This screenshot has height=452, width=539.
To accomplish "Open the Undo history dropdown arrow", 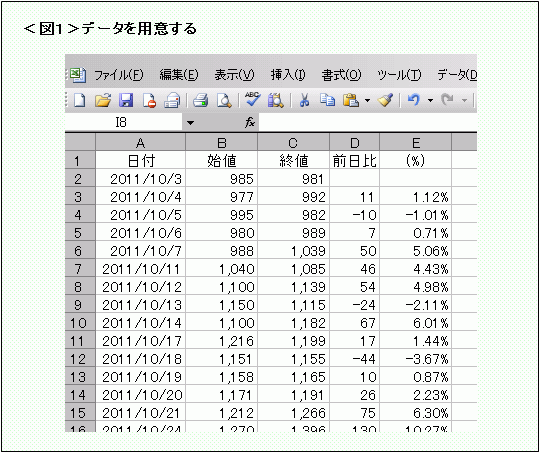I will pyautogui.click(x=430, y=101).
